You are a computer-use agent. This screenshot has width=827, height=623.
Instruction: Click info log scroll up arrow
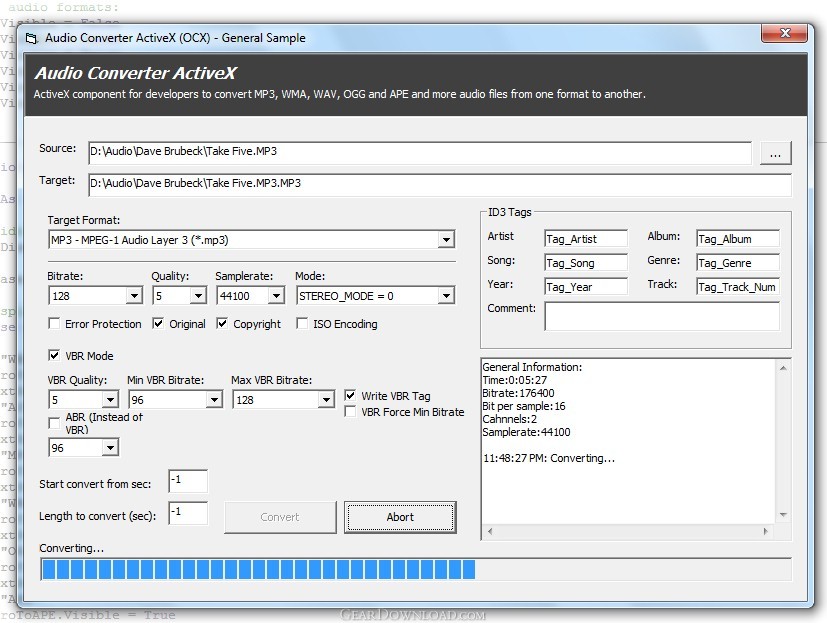pyautogui.click(x=783, y=368)
